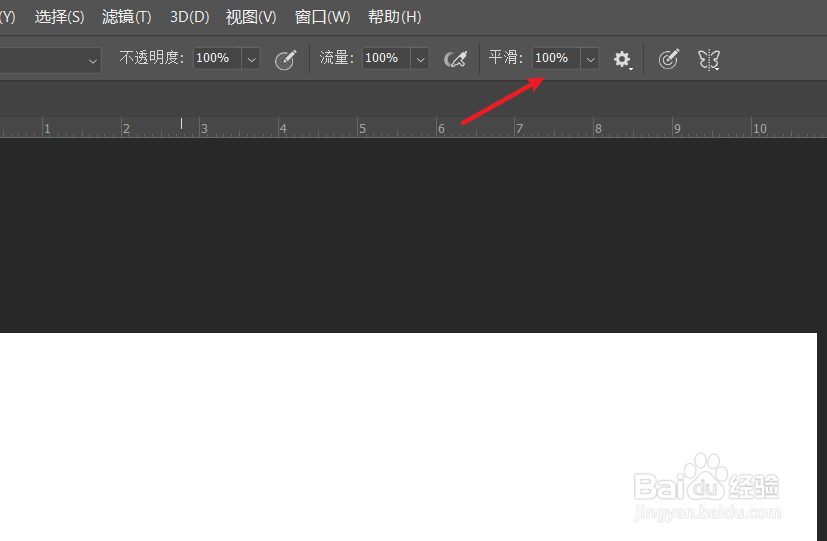Click the 平滑 percentage field

(x=556, y=58)
